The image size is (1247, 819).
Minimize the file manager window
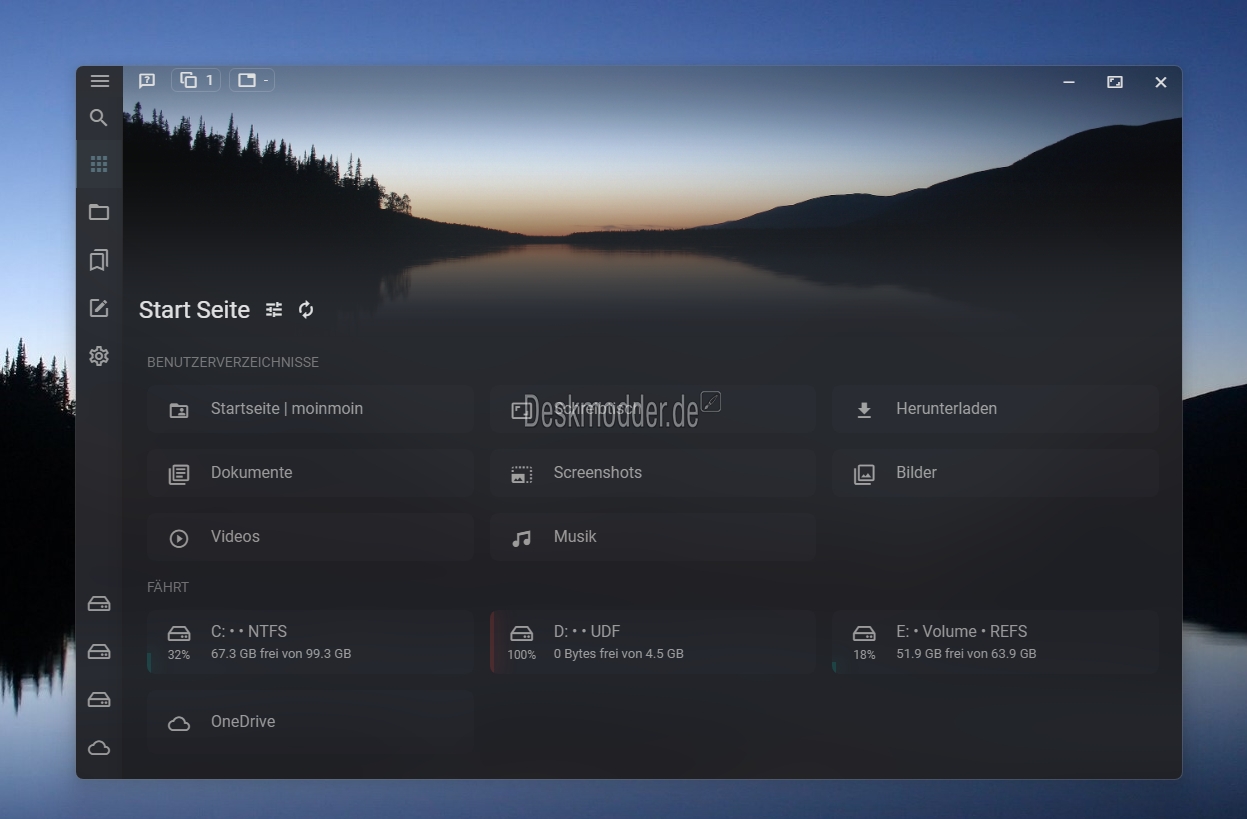[x=1069, y=82]
